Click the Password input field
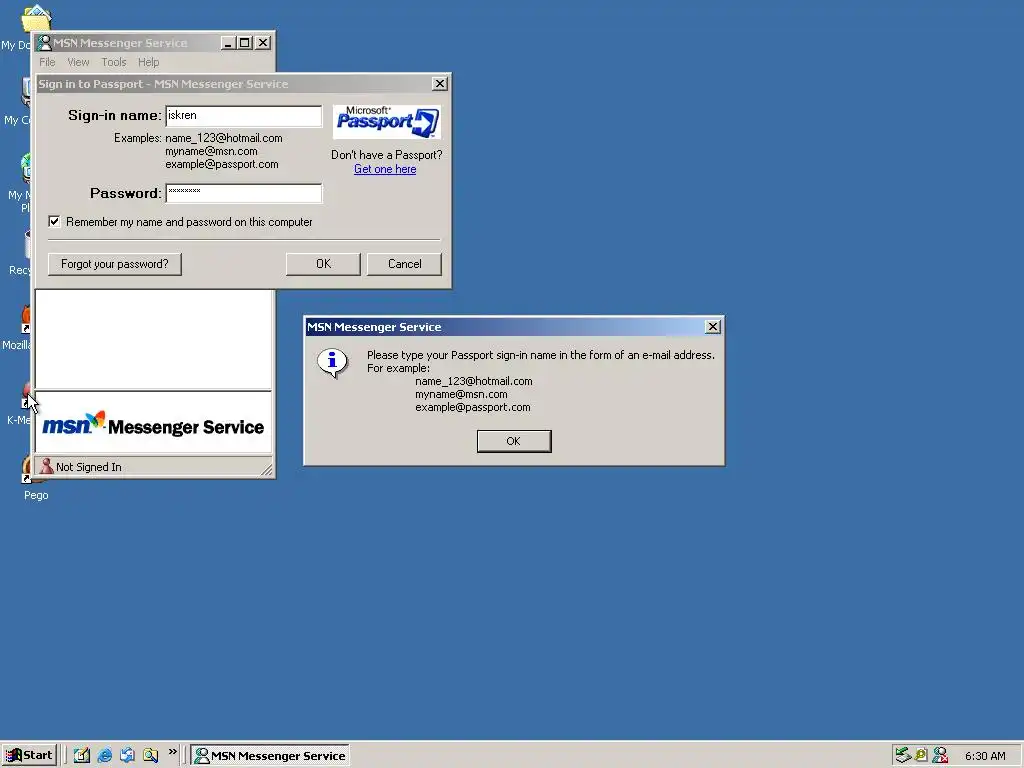Screen dimensions: 1024x768 point(244,193)
